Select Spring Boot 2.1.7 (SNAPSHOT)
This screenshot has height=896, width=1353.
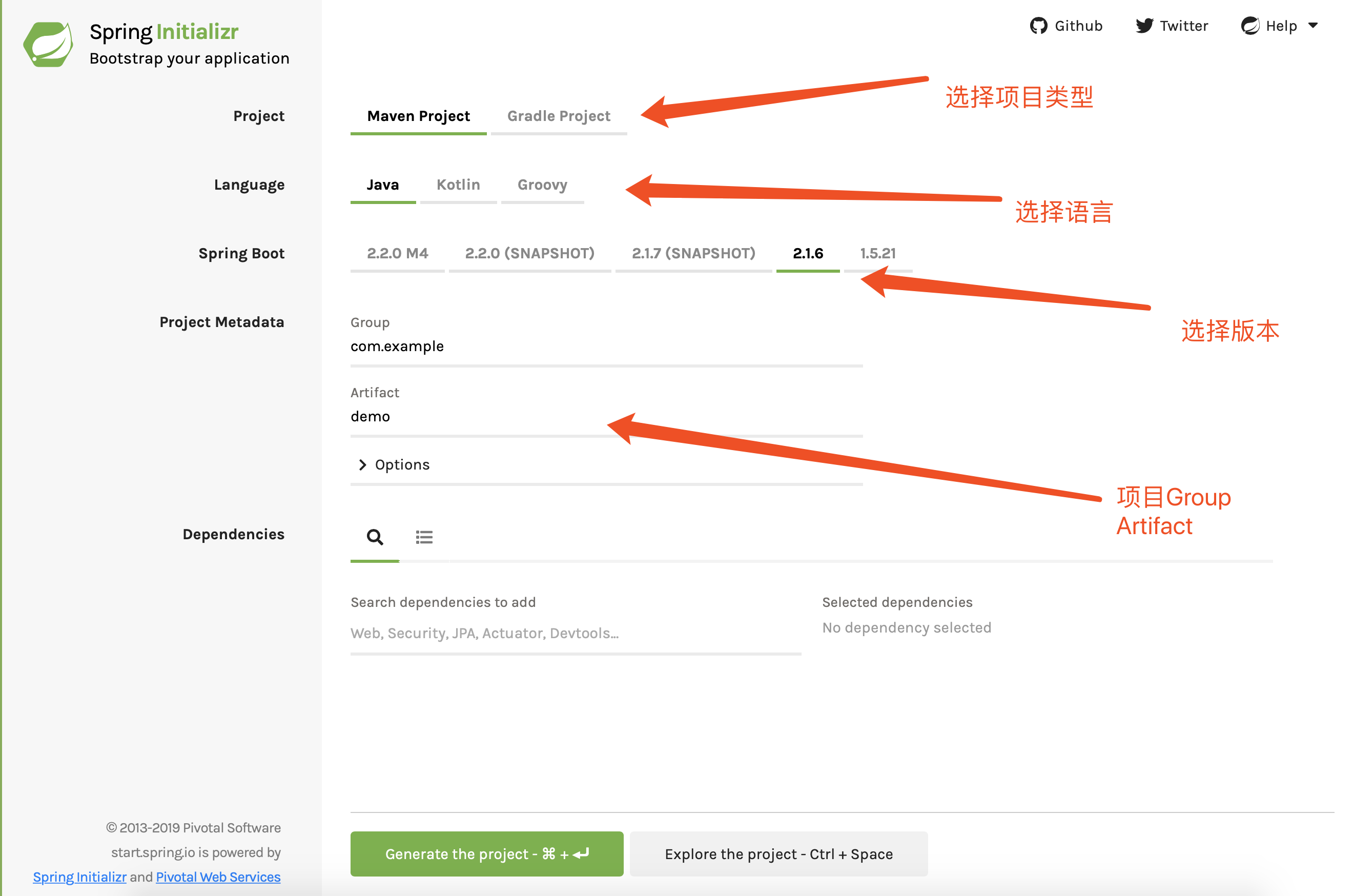pyautogui.click(x=693, y=253)
